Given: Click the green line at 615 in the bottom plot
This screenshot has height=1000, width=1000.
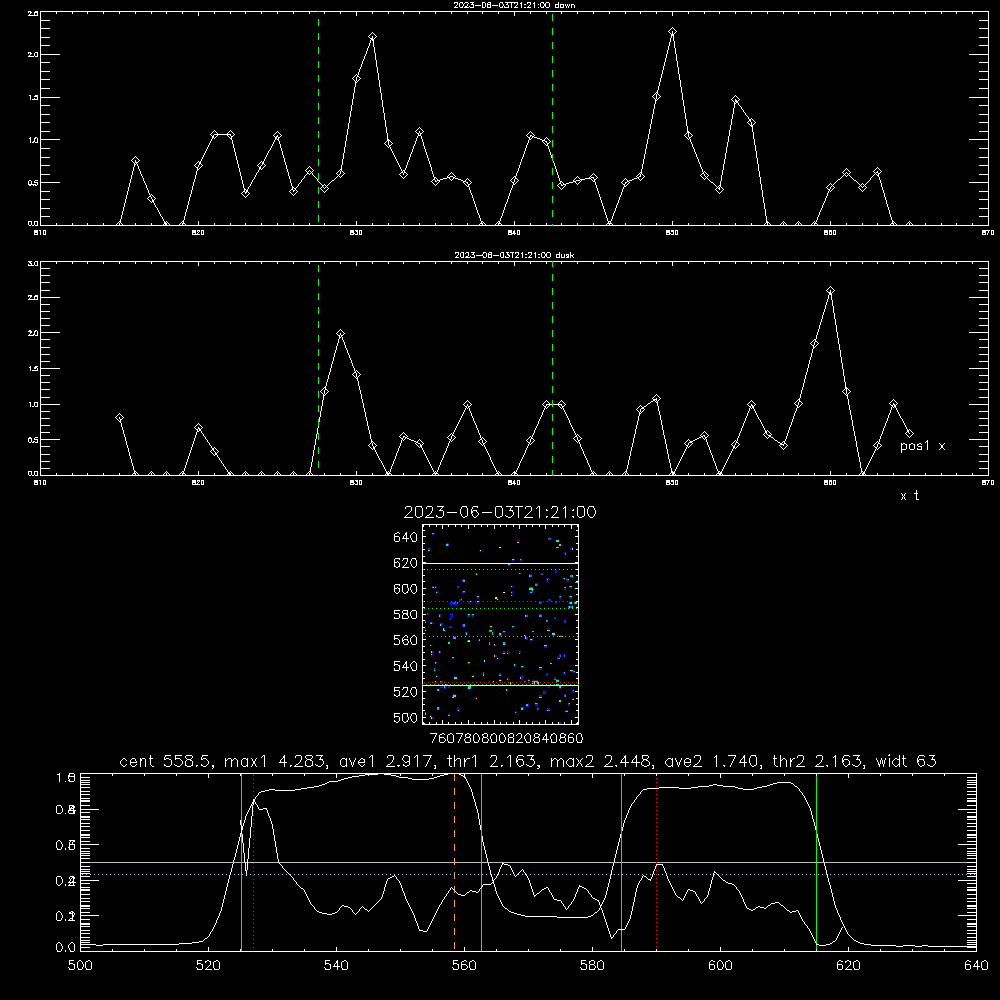Looking at the screenshot, I should 816,861.
